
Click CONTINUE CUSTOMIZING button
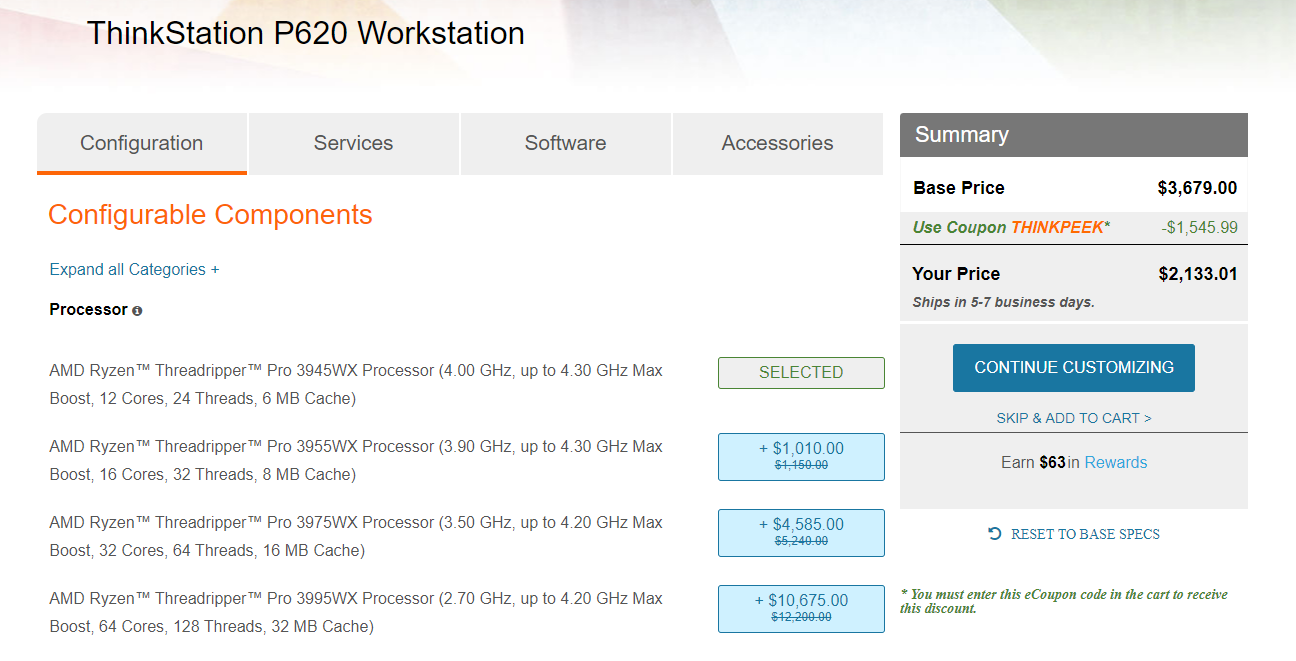tap(1074, 367)
